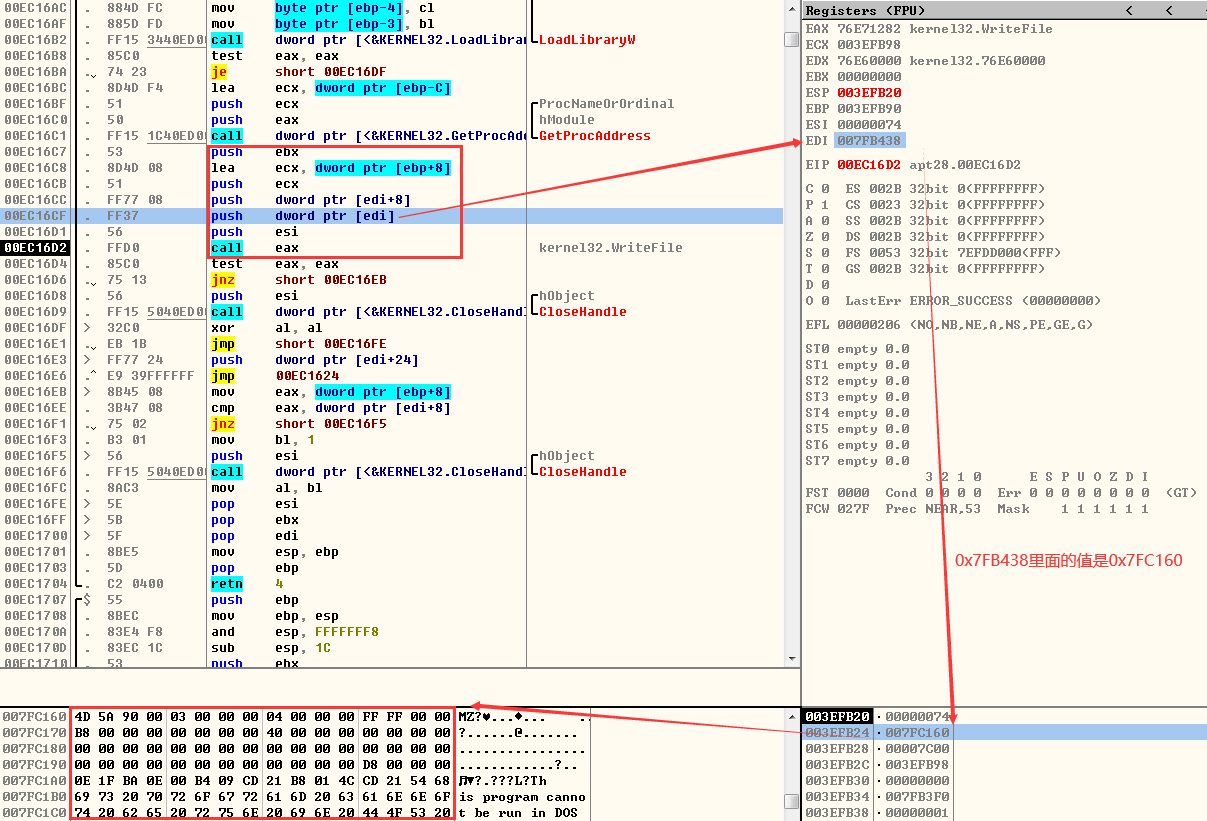Screen dimensions: 1207x821
Task: Select the EBX register value 00000000
Action: [869, 77]
